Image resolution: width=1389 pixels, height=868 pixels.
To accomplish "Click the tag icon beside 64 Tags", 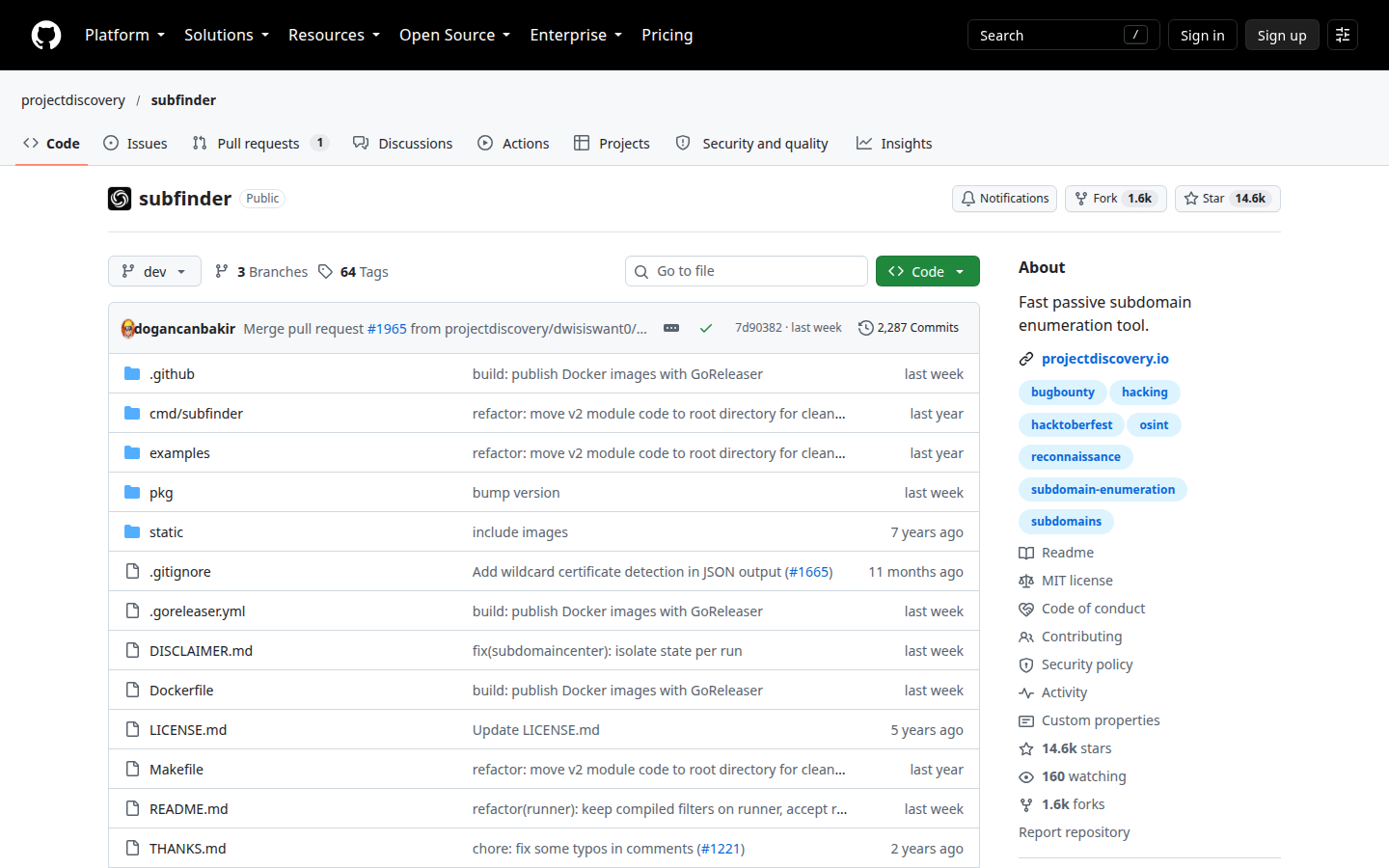I will point(326,272).
